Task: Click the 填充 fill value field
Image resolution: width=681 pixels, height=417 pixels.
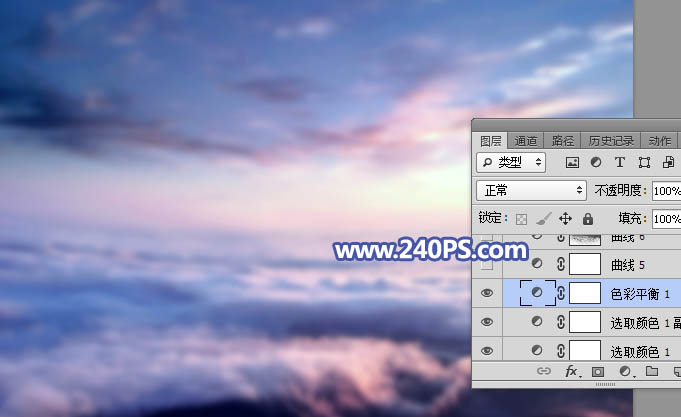Action: click(667, 218)
